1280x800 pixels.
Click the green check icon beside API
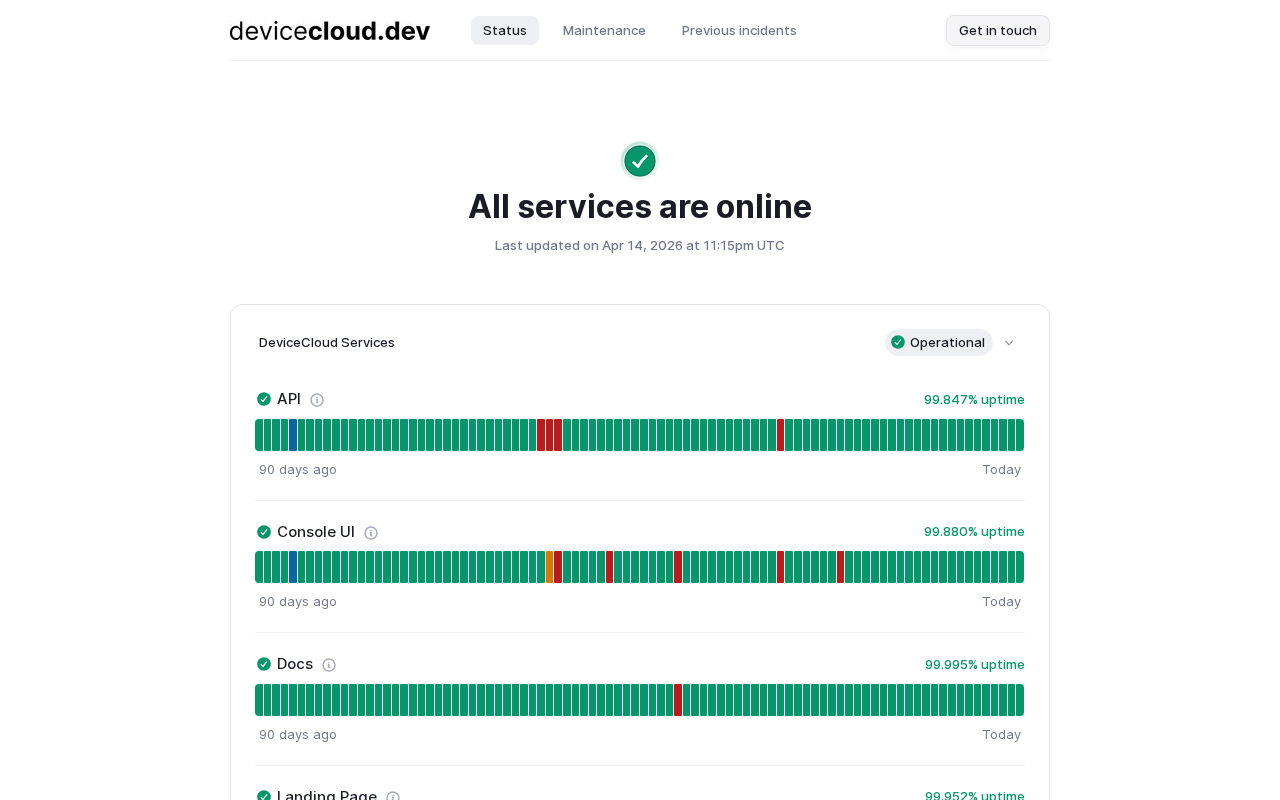pos(264,399)
